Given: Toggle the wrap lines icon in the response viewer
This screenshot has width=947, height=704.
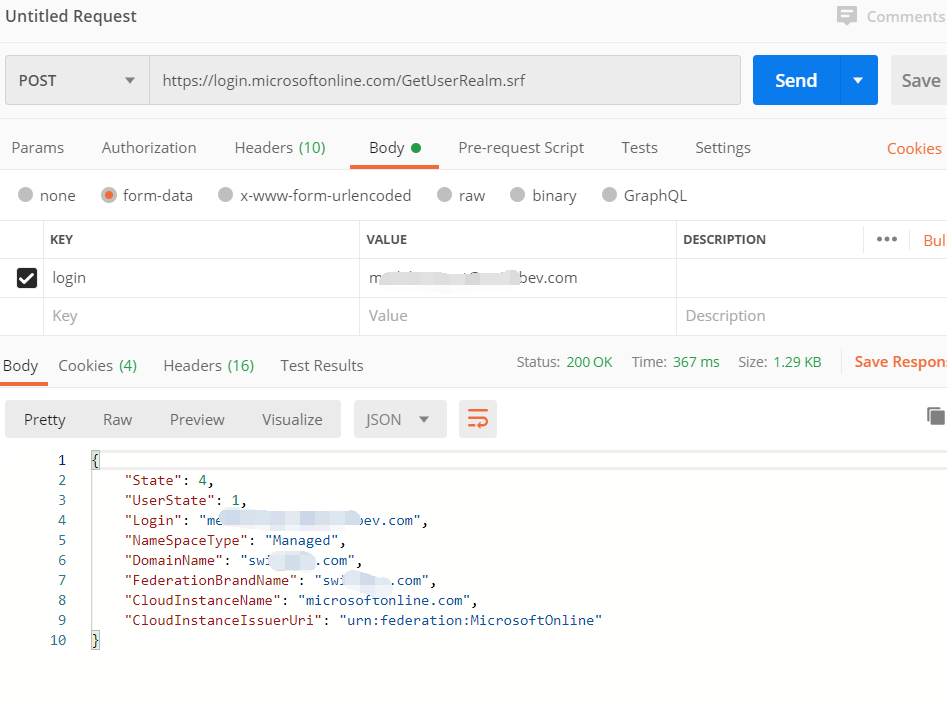Looking at the screenshot, I should pos(477,419).
